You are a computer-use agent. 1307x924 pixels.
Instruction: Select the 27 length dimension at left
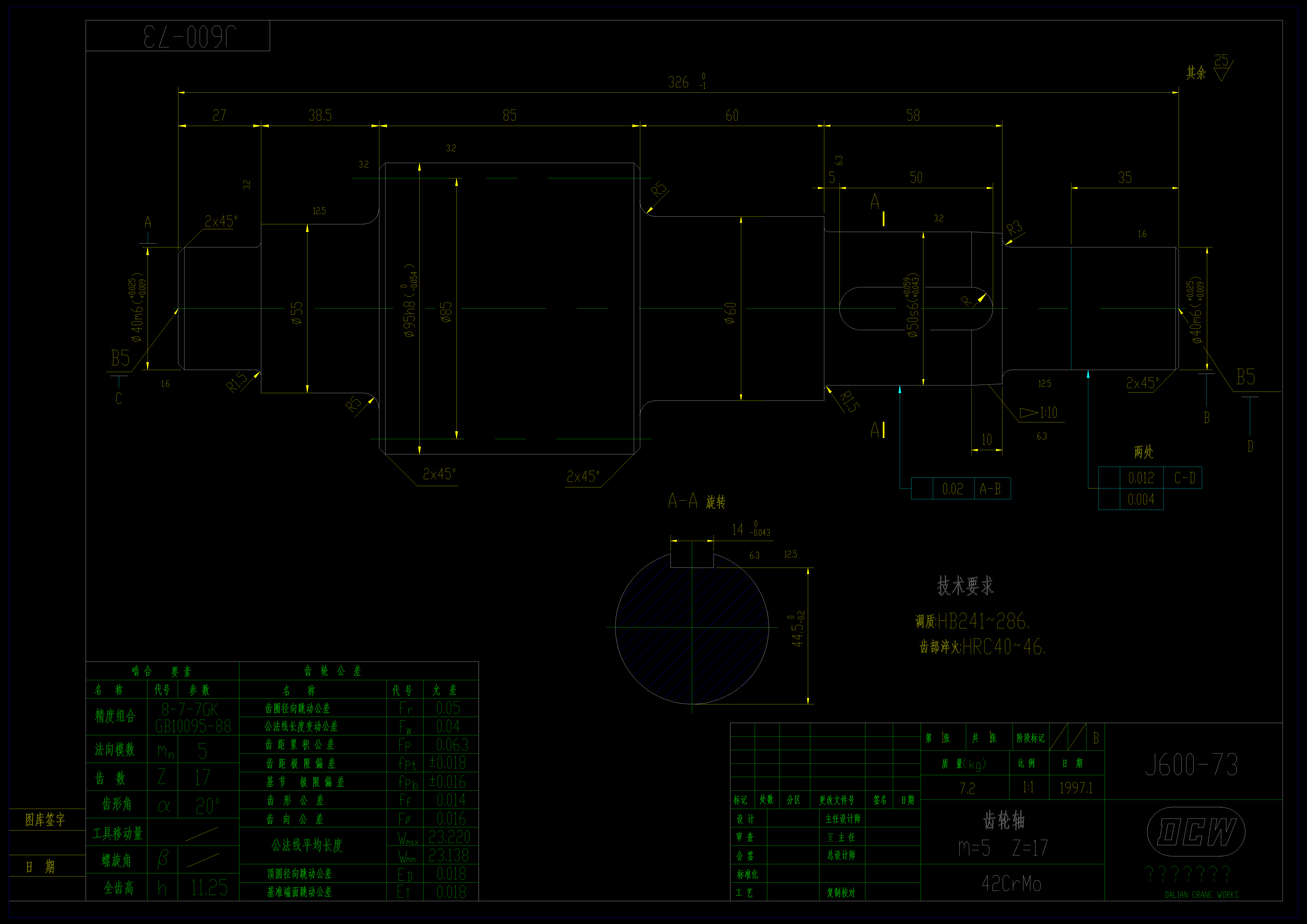click(219, 115)
